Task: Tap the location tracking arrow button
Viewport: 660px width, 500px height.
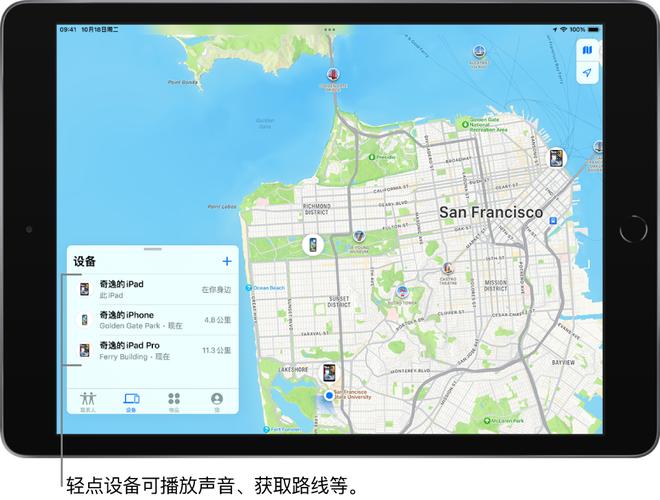Action: (x=587, y=73)
